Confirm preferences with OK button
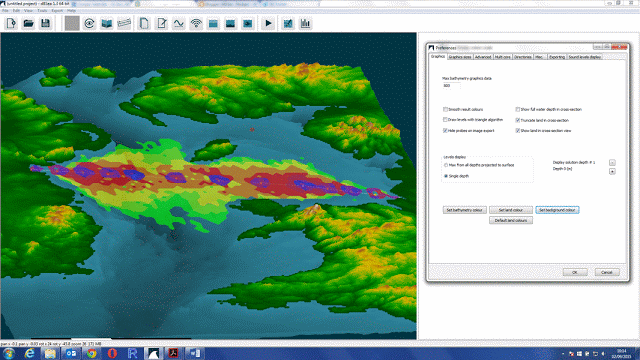The image size is (640, 360). point(575,272)
